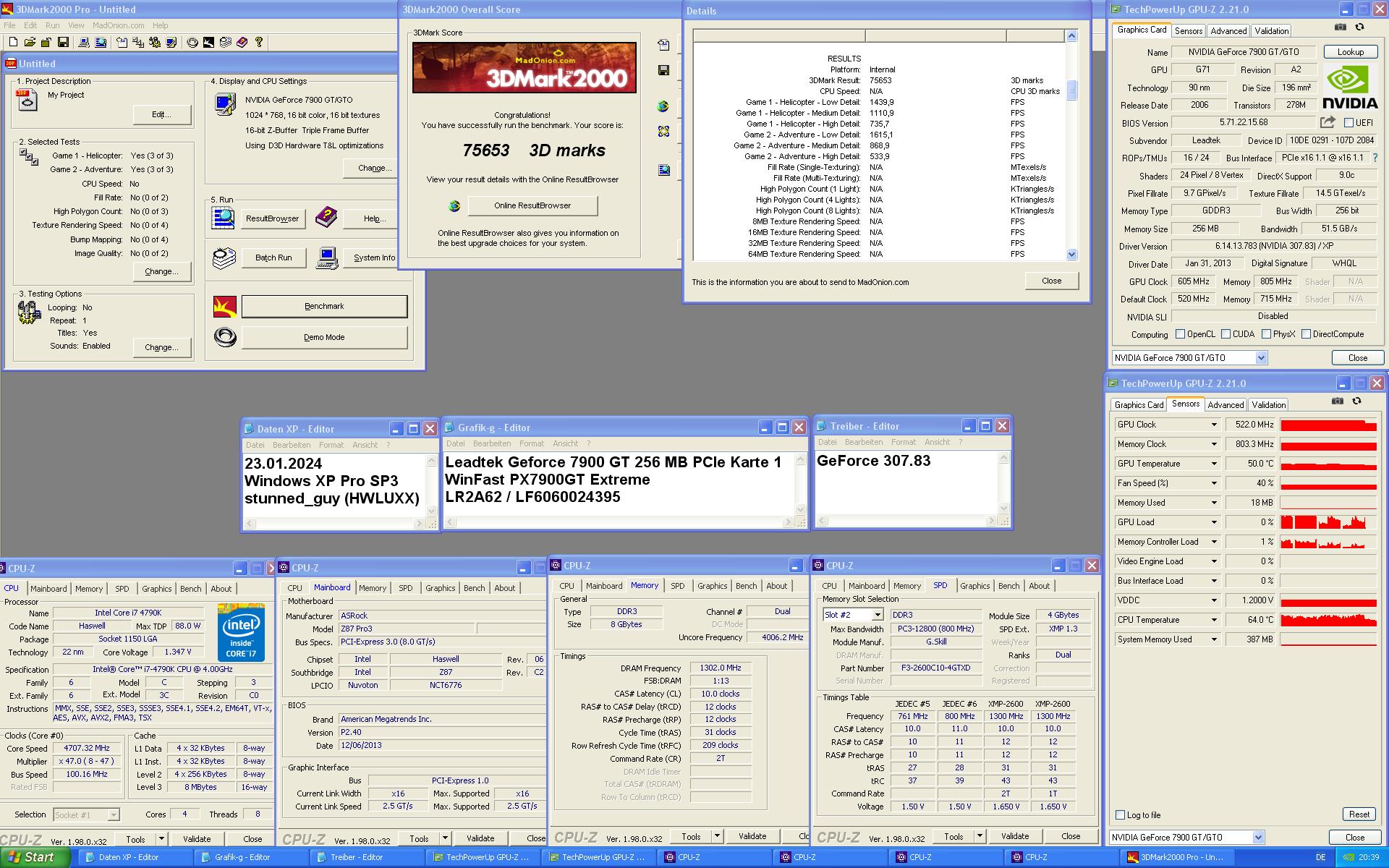Click the Start button on the taskbar

coord(35,857)
